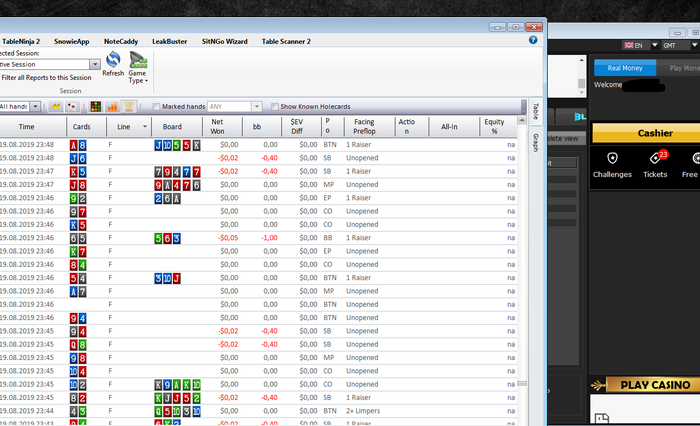Click the UK flag language icon
Viewport: 700px width, 426px height.
point(629,45)
